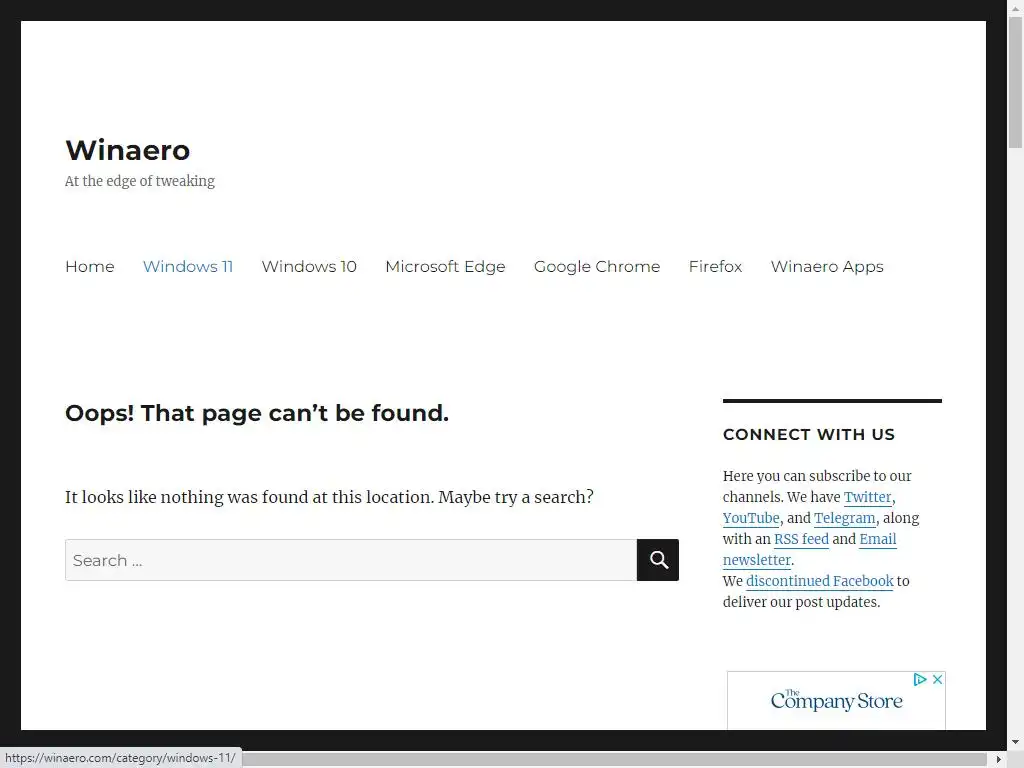Go to the Home menu item

(x=89, y=266)
